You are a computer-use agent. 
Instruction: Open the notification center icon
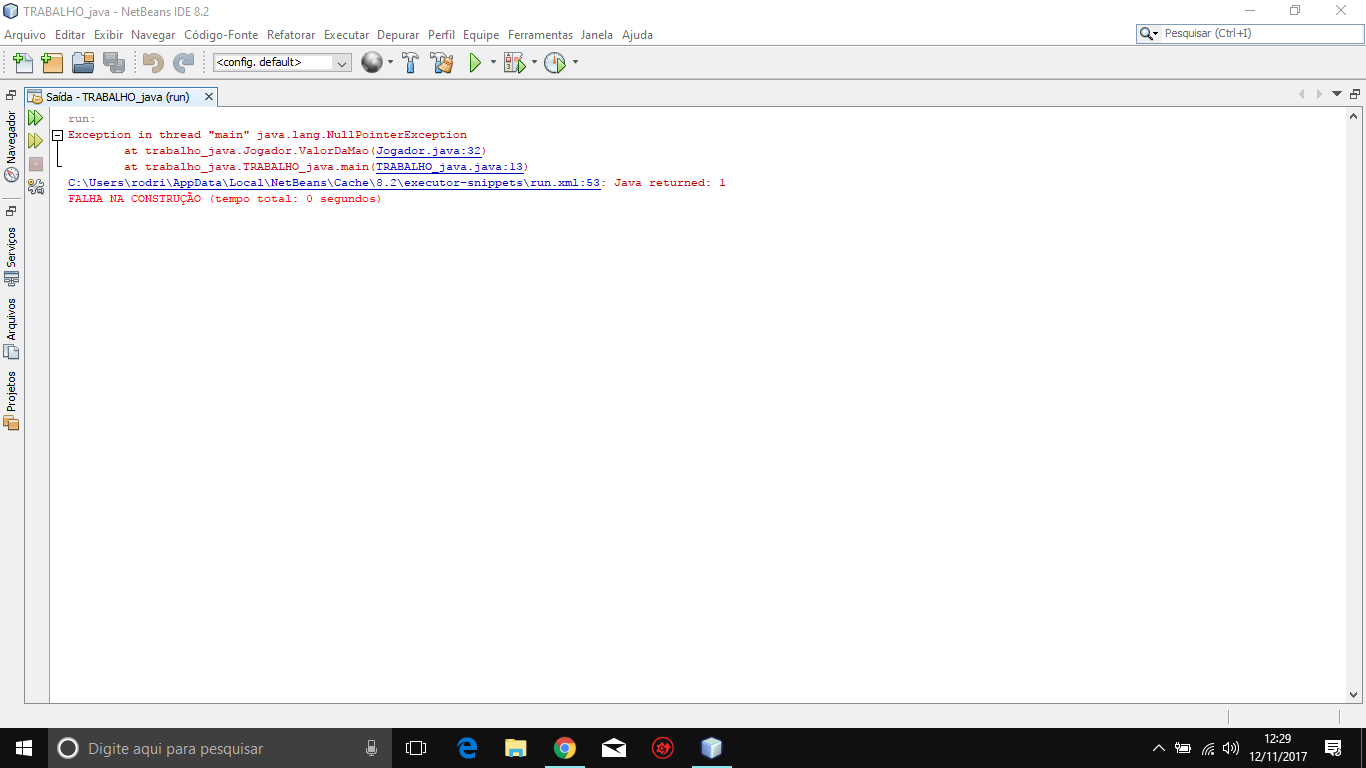point(1333,748)
